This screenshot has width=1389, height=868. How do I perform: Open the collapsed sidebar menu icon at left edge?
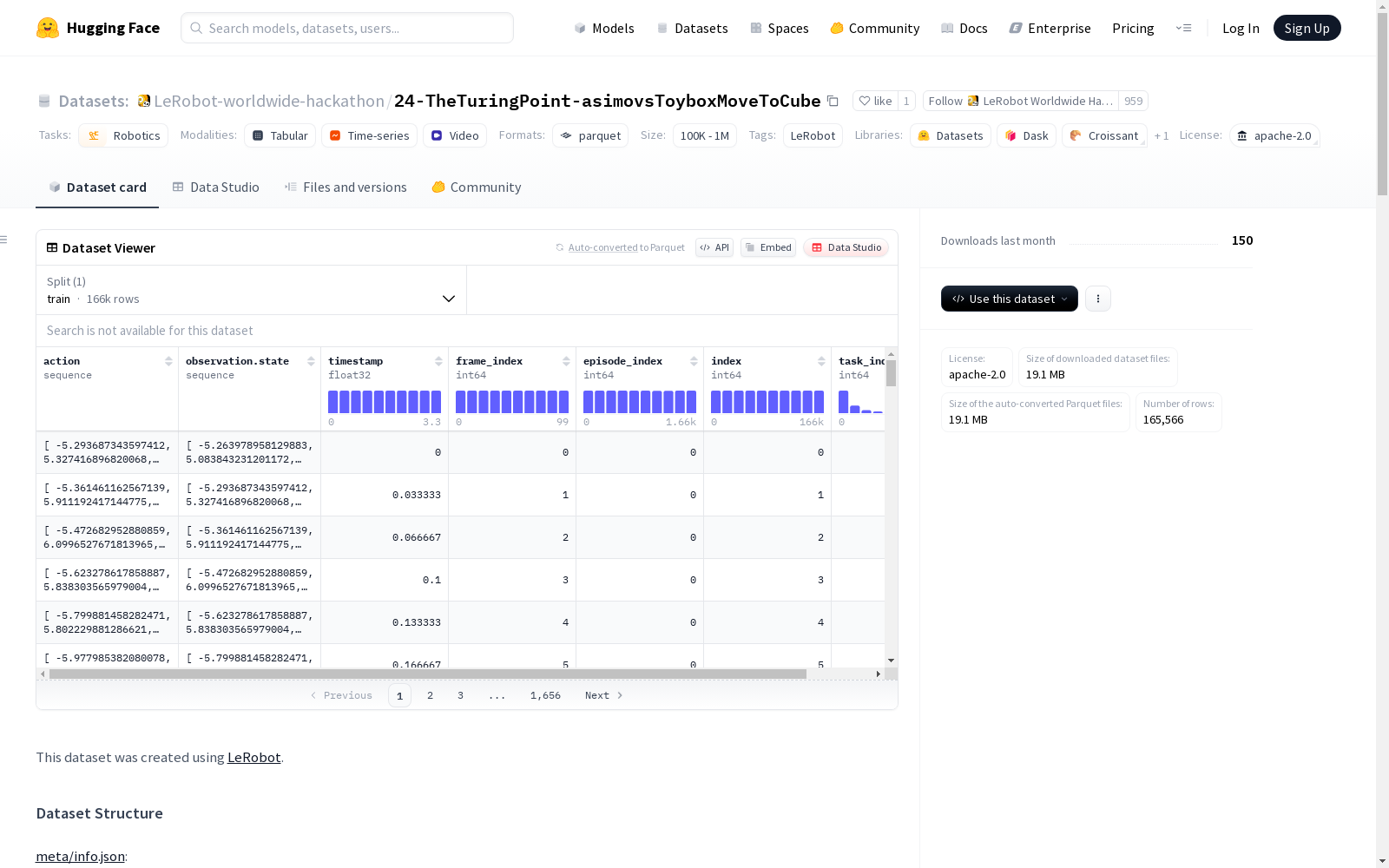pyautogui.click(x=3, y=240)
